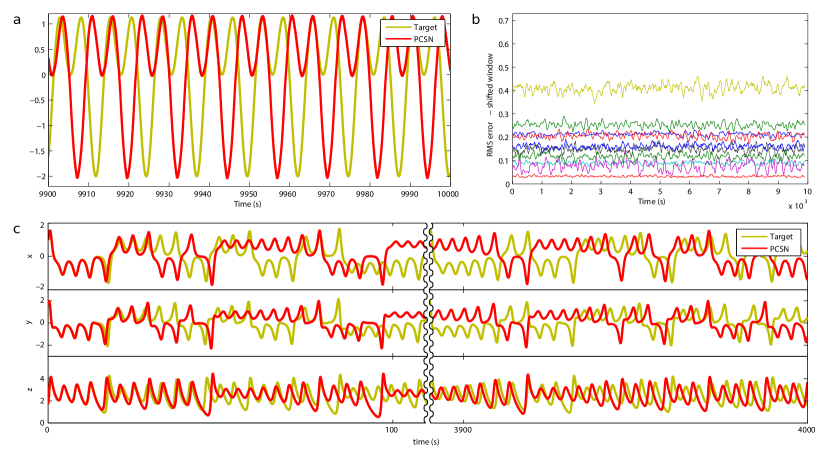The height and width of the screenshot is (476, 830).
Task: Click the x-axis tick label '9900'
Action: tap(48, 194)
